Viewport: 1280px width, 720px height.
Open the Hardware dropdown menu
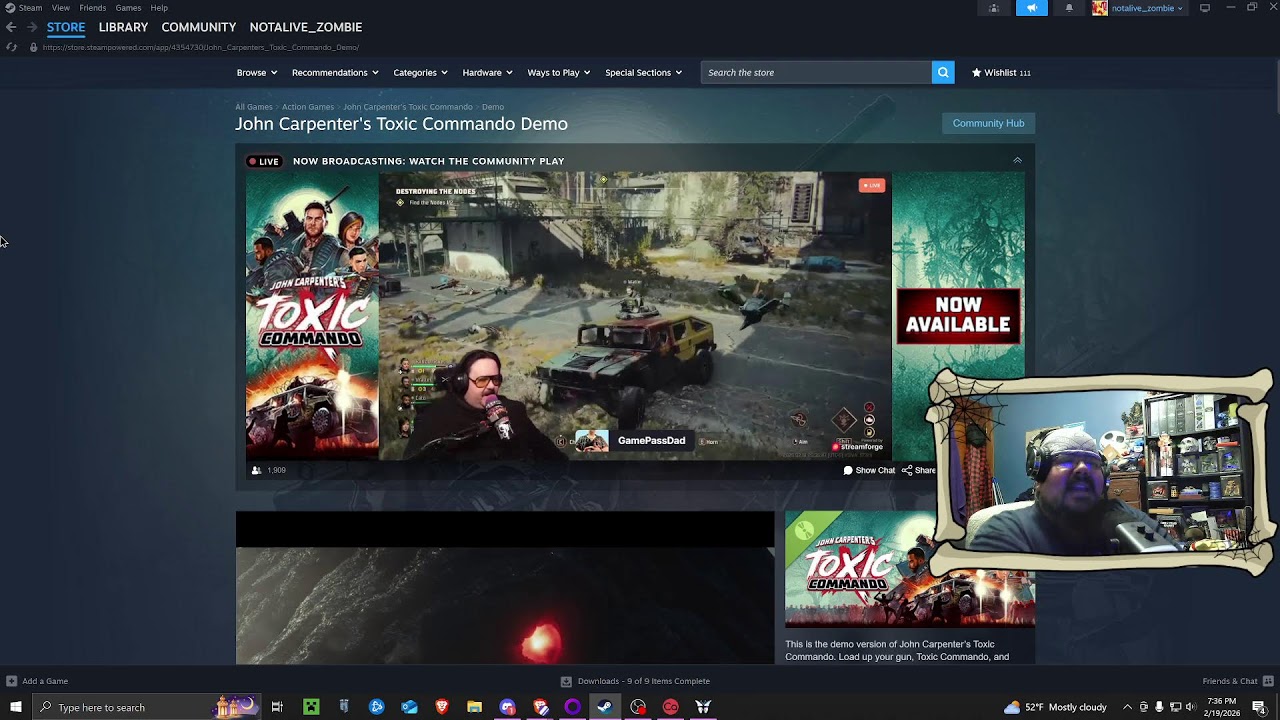(487, 72)
